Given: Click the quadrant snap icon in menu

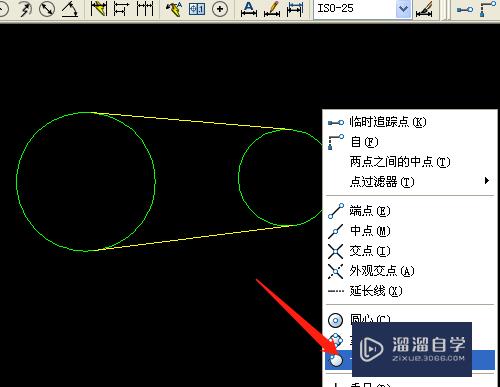Looking at the screenshot, I should tap(336, 340).
